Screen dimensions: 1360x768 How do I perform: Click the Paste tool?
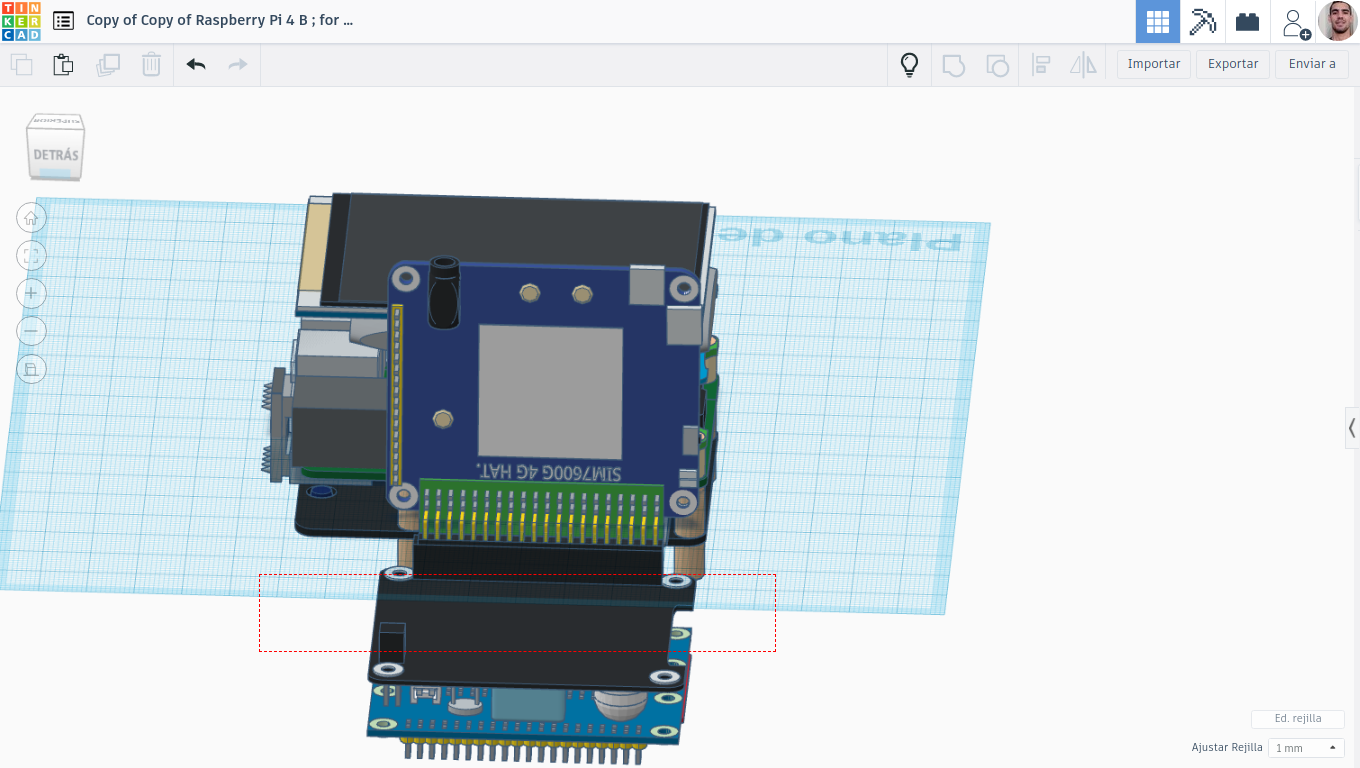pos(63,65)
